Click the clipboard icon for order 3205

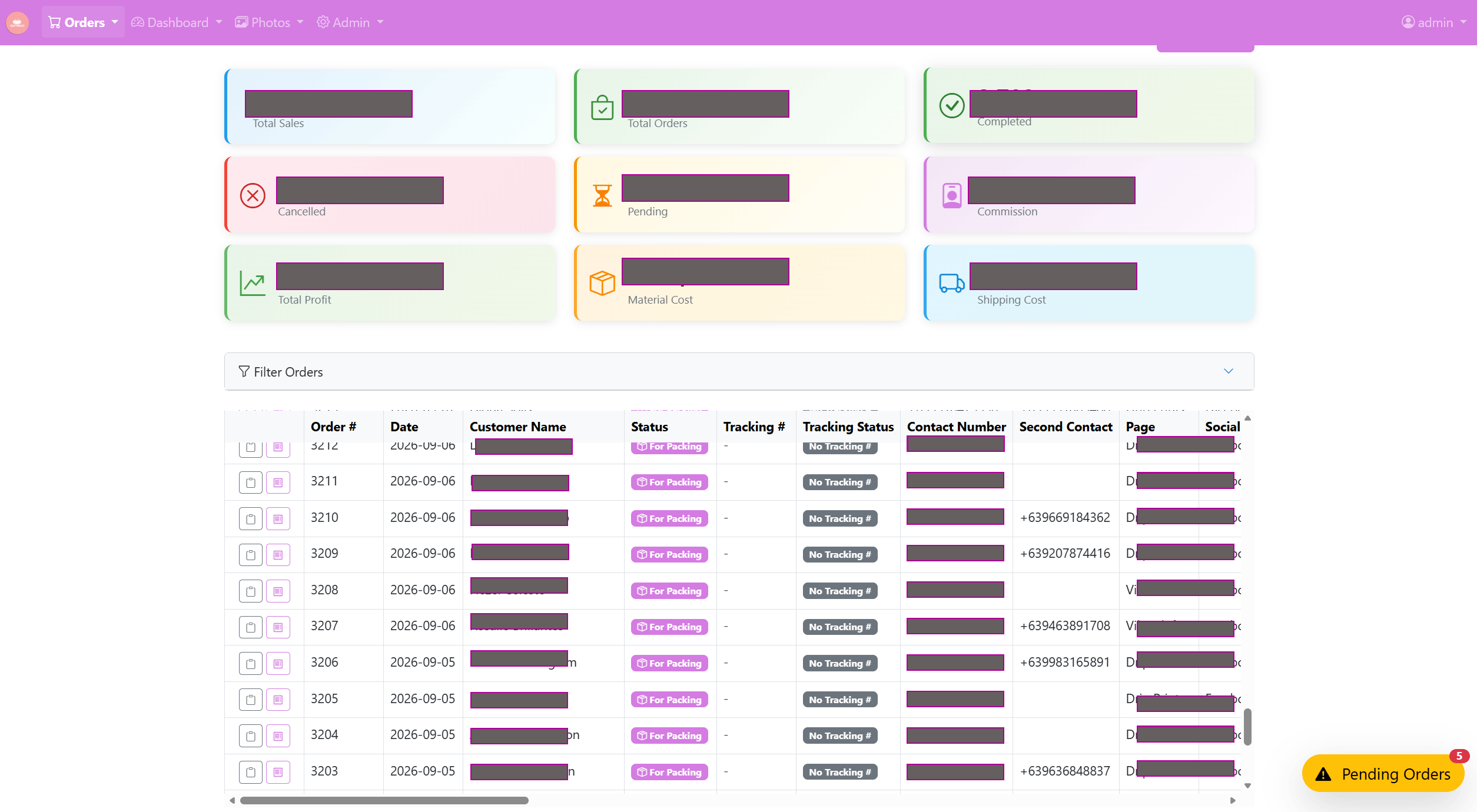pos(251,700)
